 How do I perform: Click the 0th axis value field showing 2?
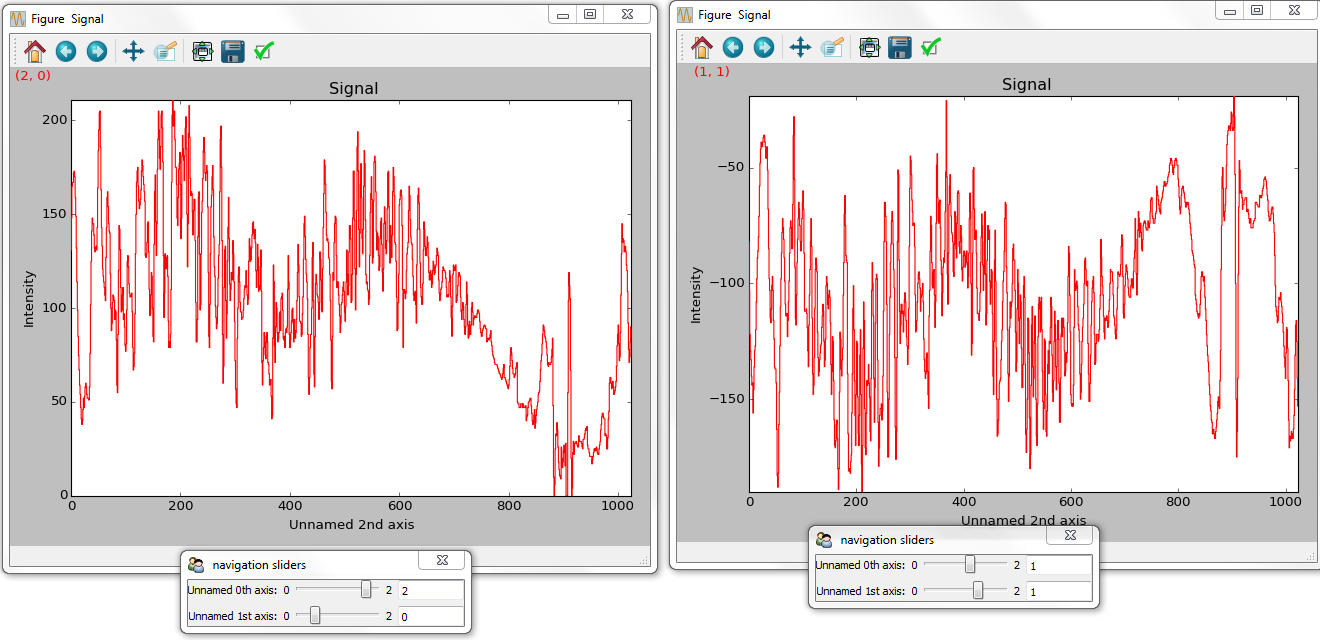430,591
